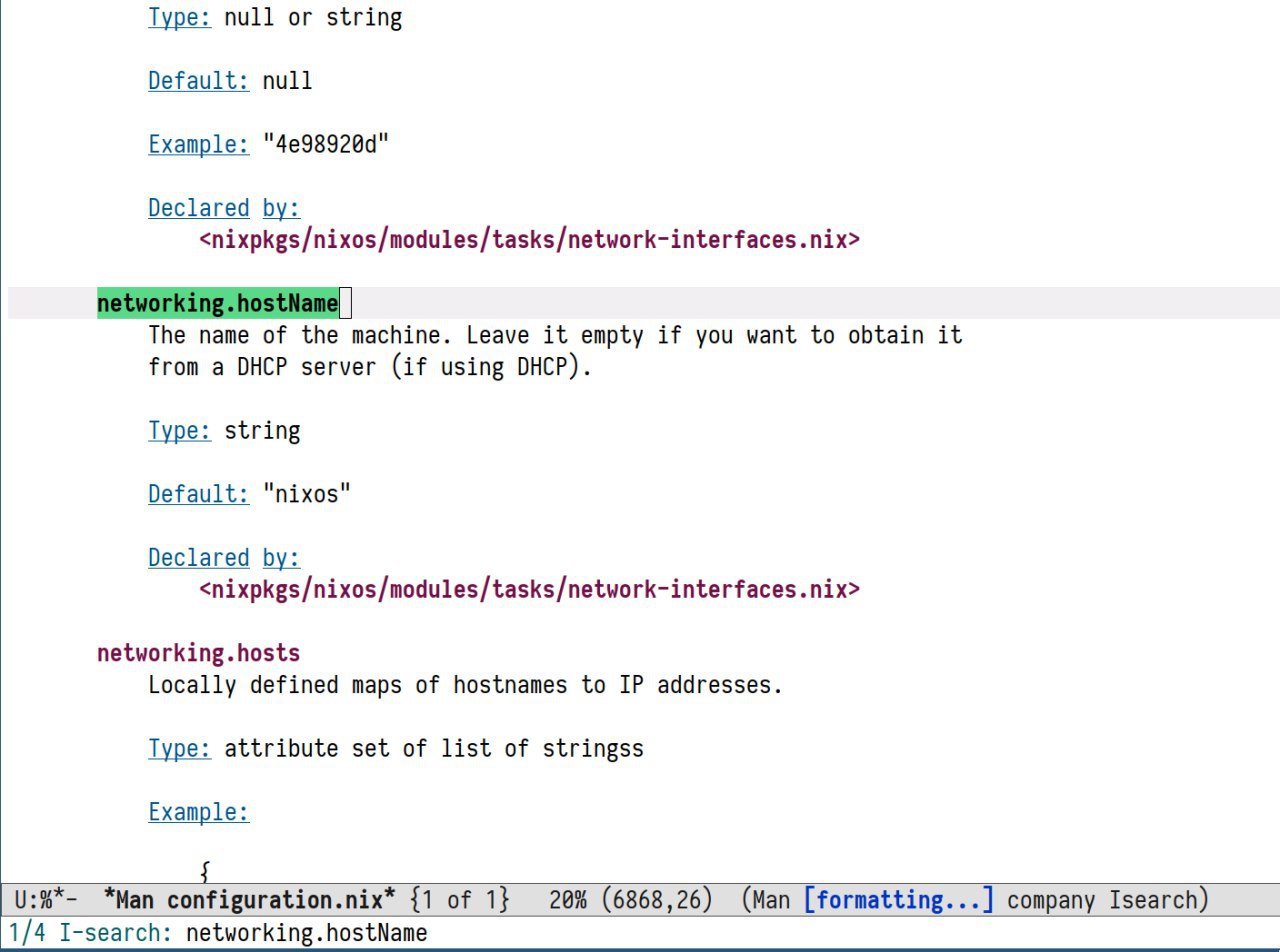Click "Type:" label before string
1280x952 pixels.
(x=180, y=431)
